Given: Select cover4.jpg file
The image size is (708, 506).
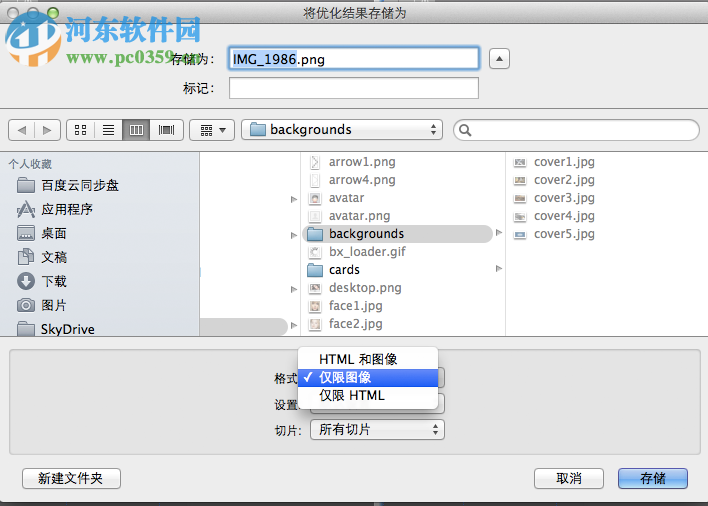Looking at the screenshot, I should click(x=564, y=216).
